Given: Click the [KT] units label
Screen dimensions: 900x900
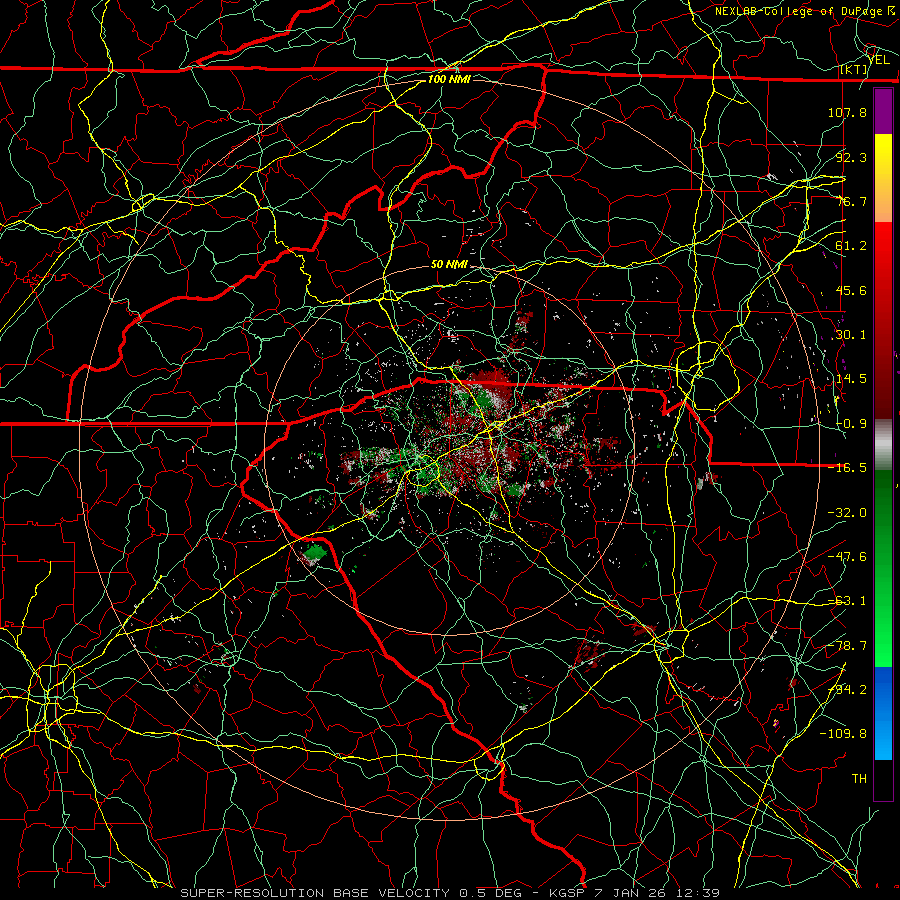Looking at the screenshot, I should click(x=854, y=69).
